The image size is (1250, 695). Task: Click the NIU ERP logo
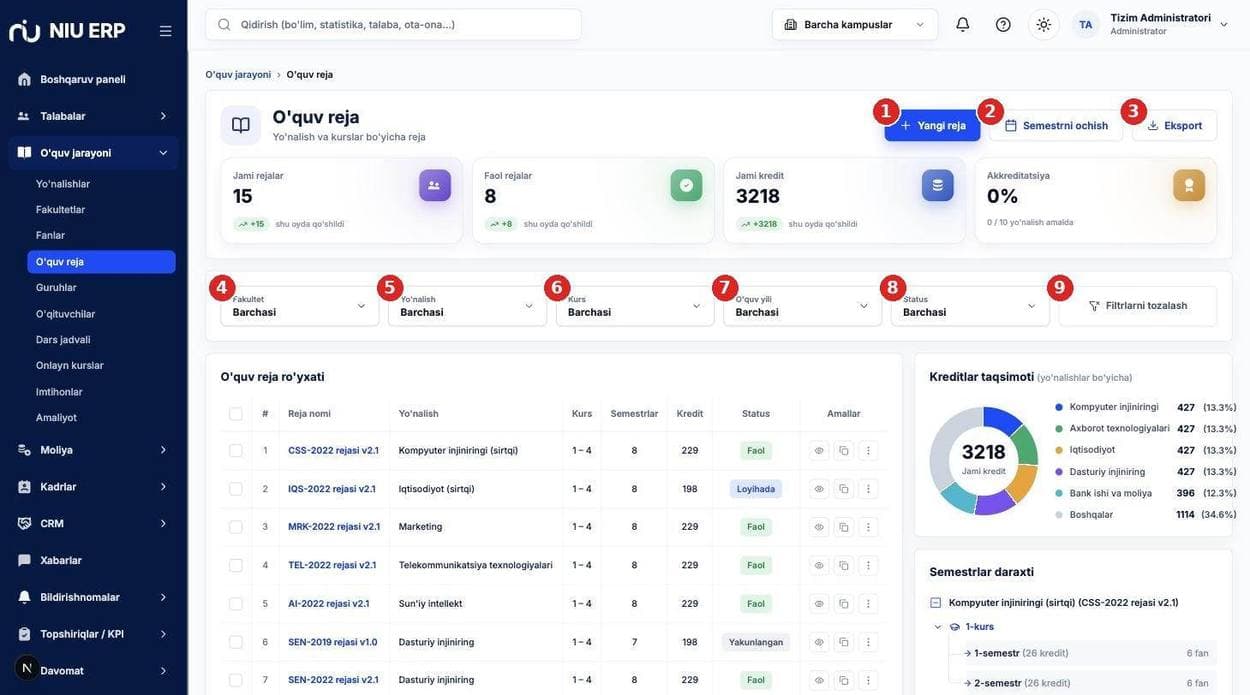click(67, 31)
